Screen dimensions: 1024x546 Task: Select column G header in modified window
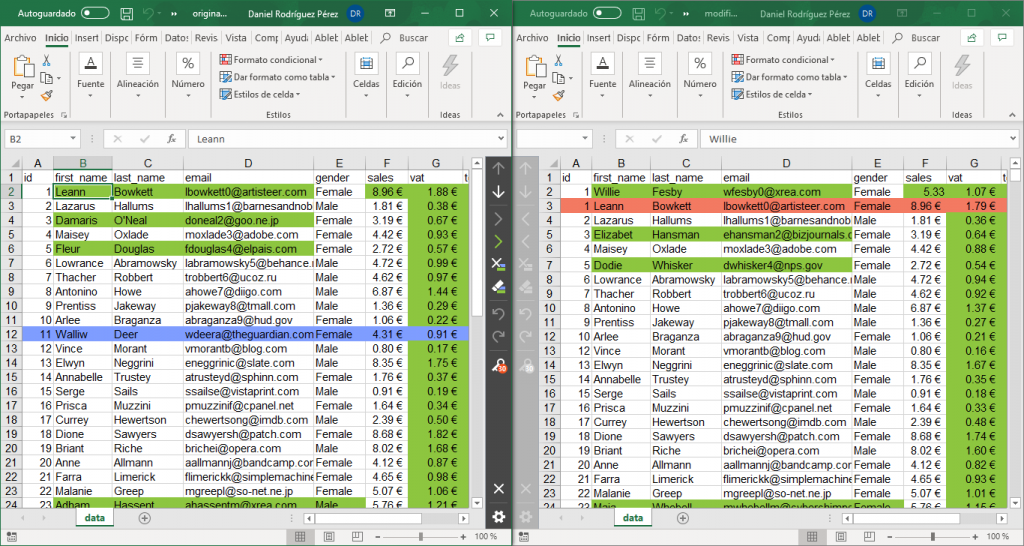(x=973, y=163)
